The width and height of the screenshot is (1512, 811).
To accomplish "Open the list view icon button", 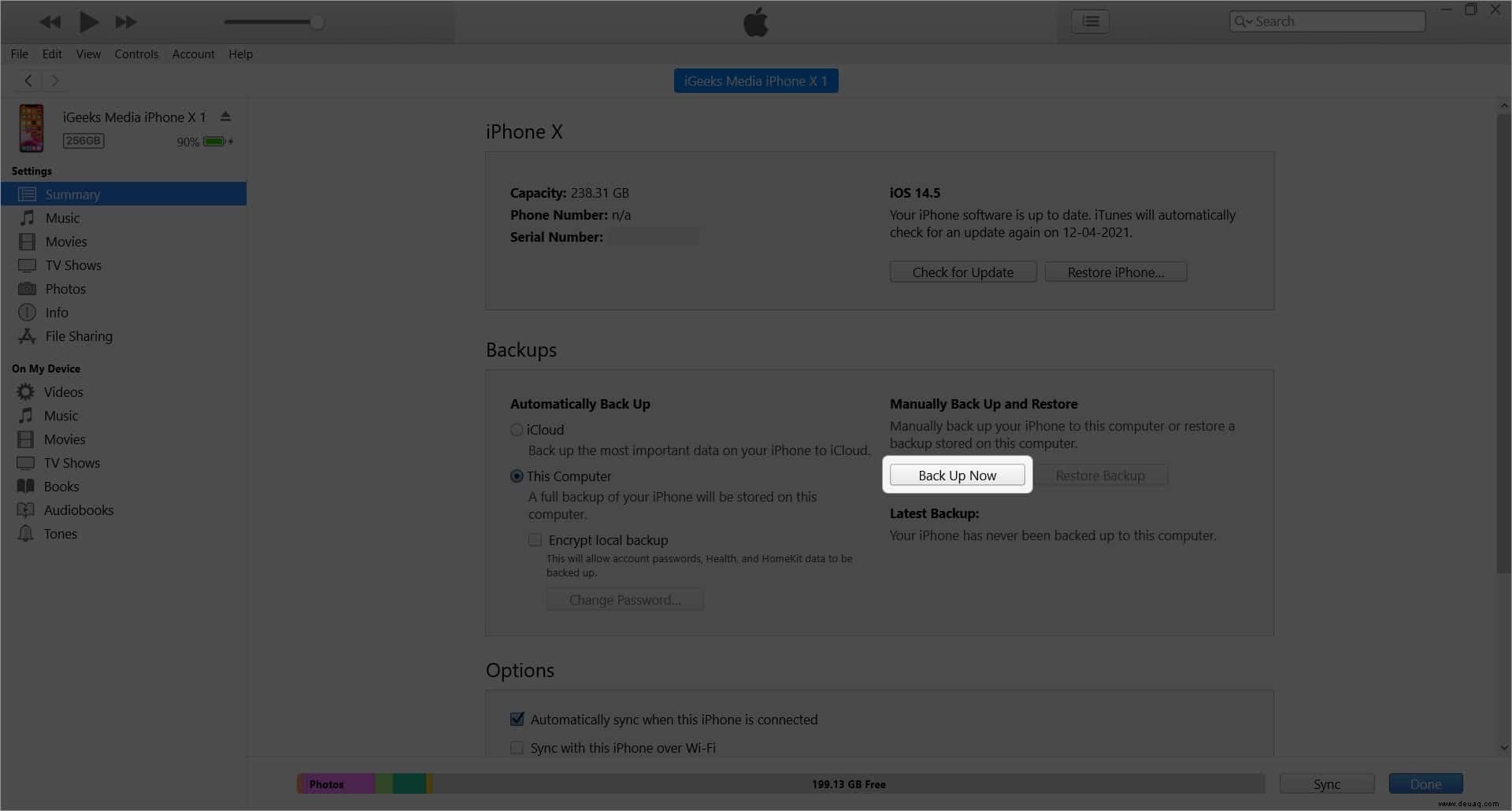I will (x=1090, y=21).
